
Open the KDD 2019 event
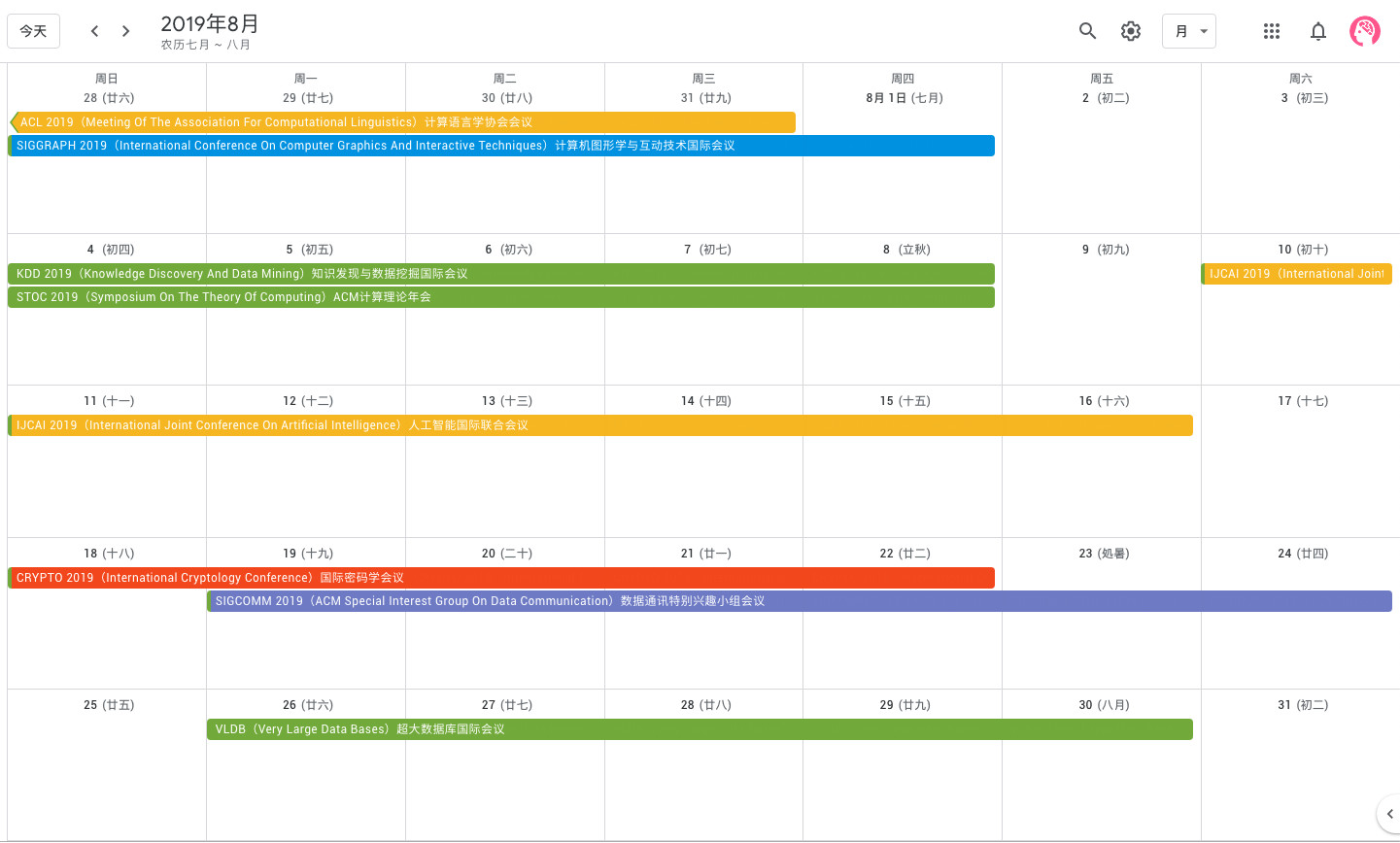501,274
